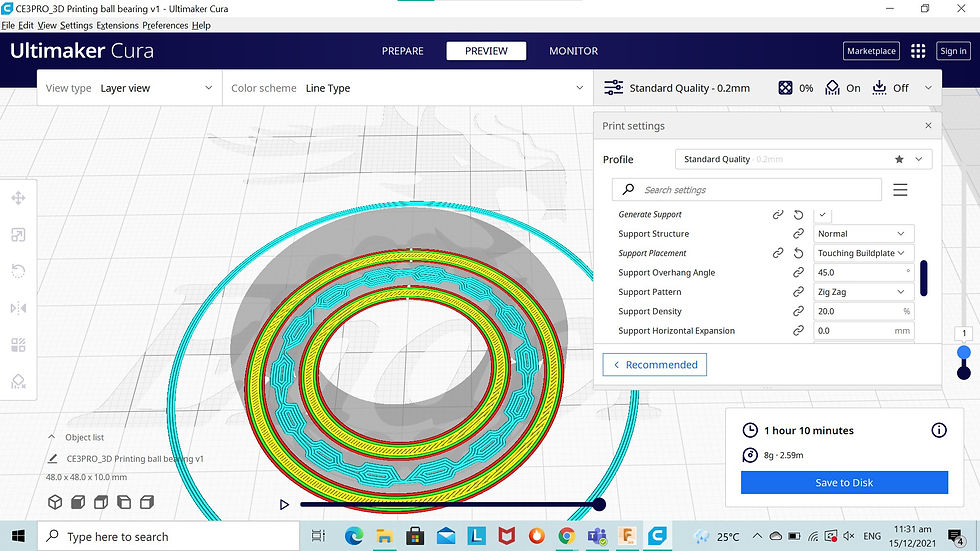Click link icon for Support Overhang Angle
The width and height of the screenshot is (980, 551).
[798, 272]
